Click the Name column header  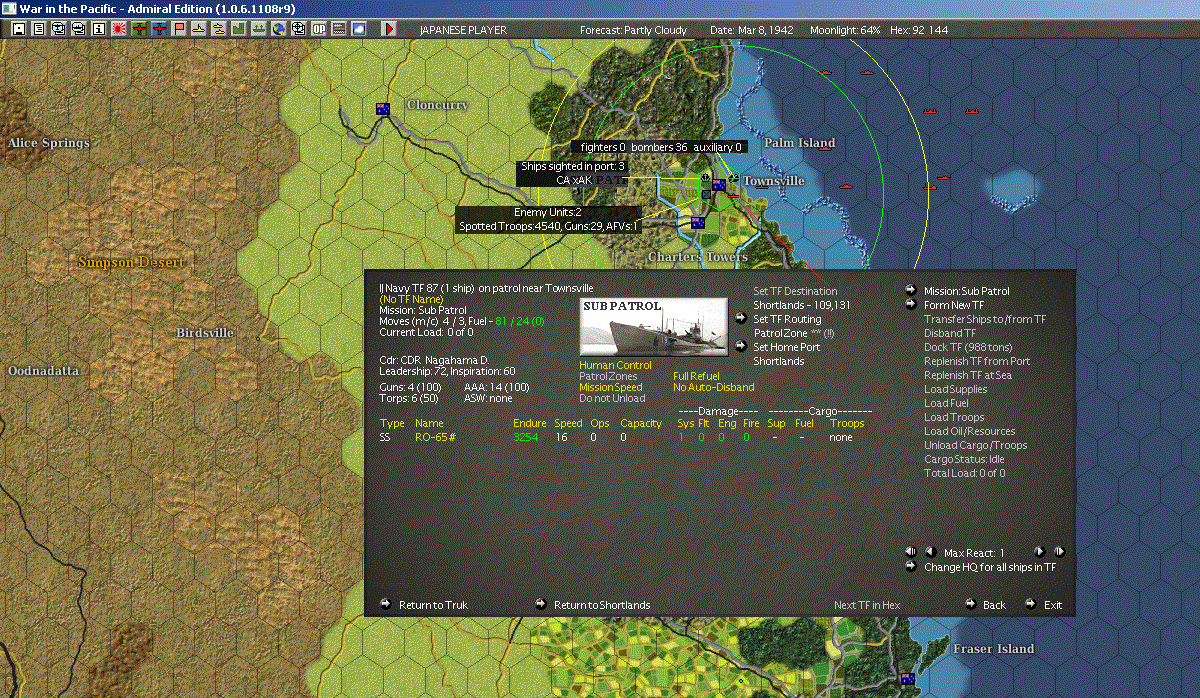[x=429, y=423]
